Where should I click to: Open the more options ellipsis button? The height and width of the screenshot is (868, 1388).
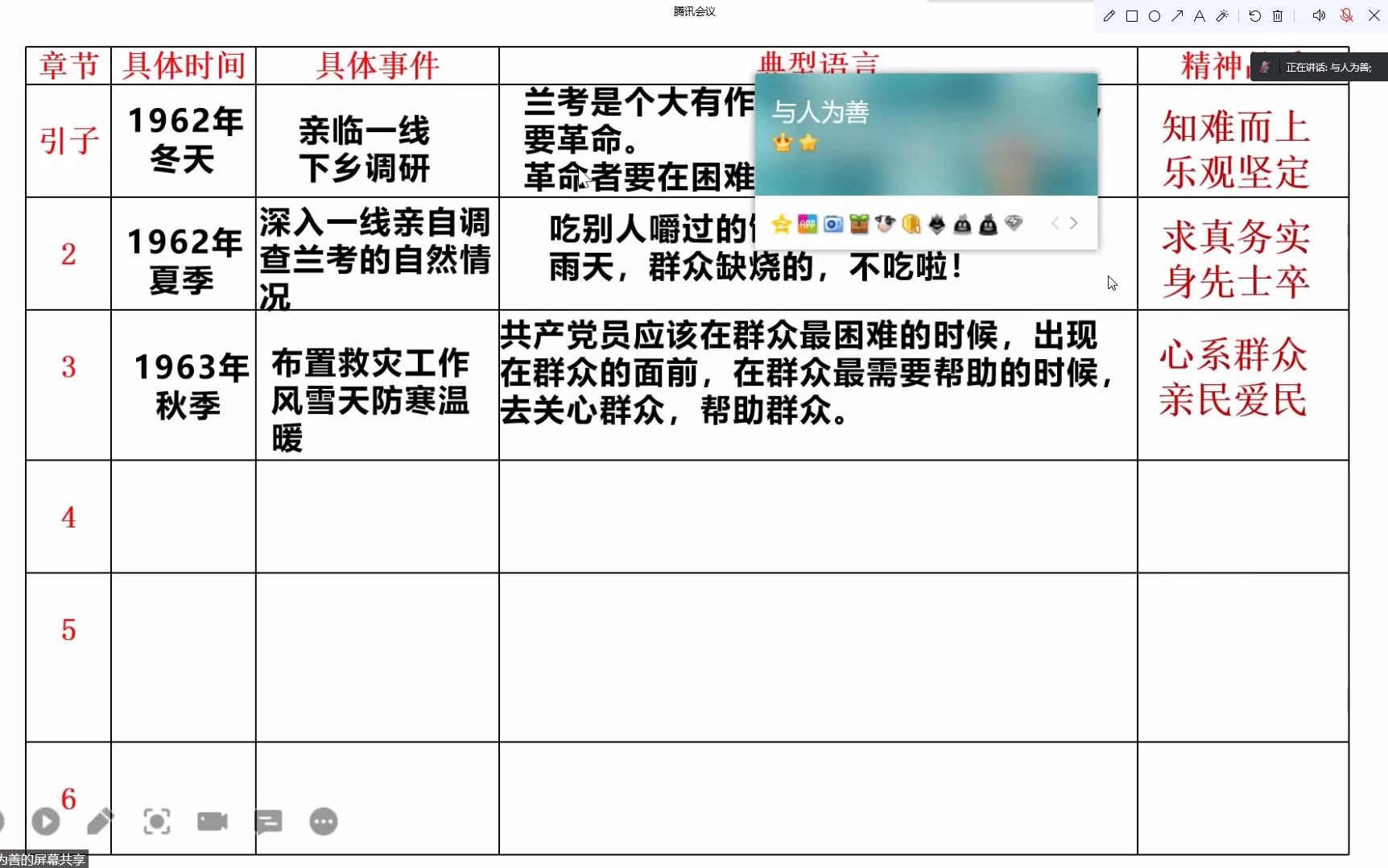(x=324, y=821)
